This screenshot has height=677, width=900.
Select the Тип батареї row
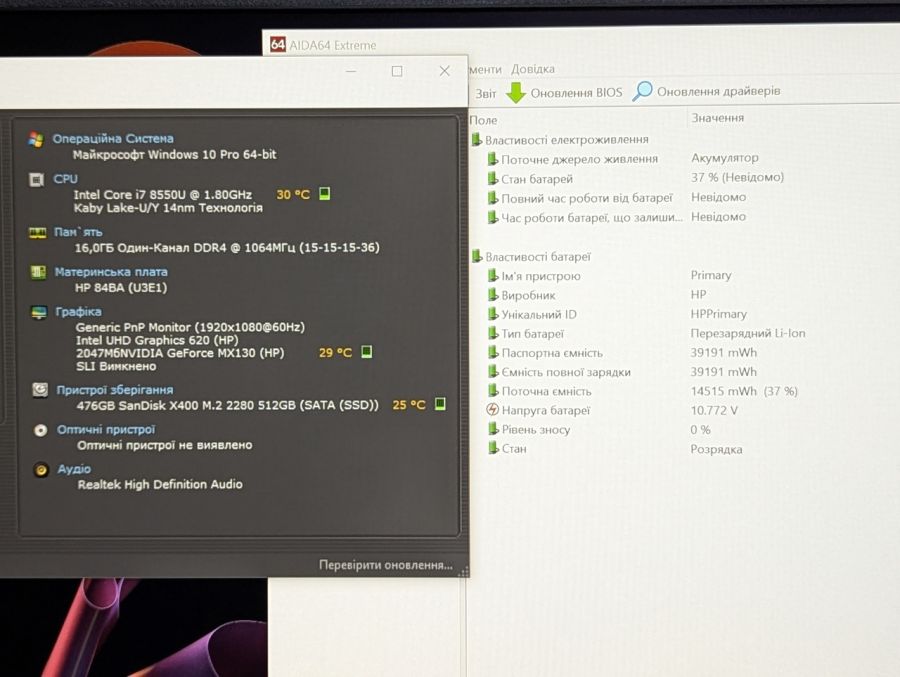[x=646, y=334]
